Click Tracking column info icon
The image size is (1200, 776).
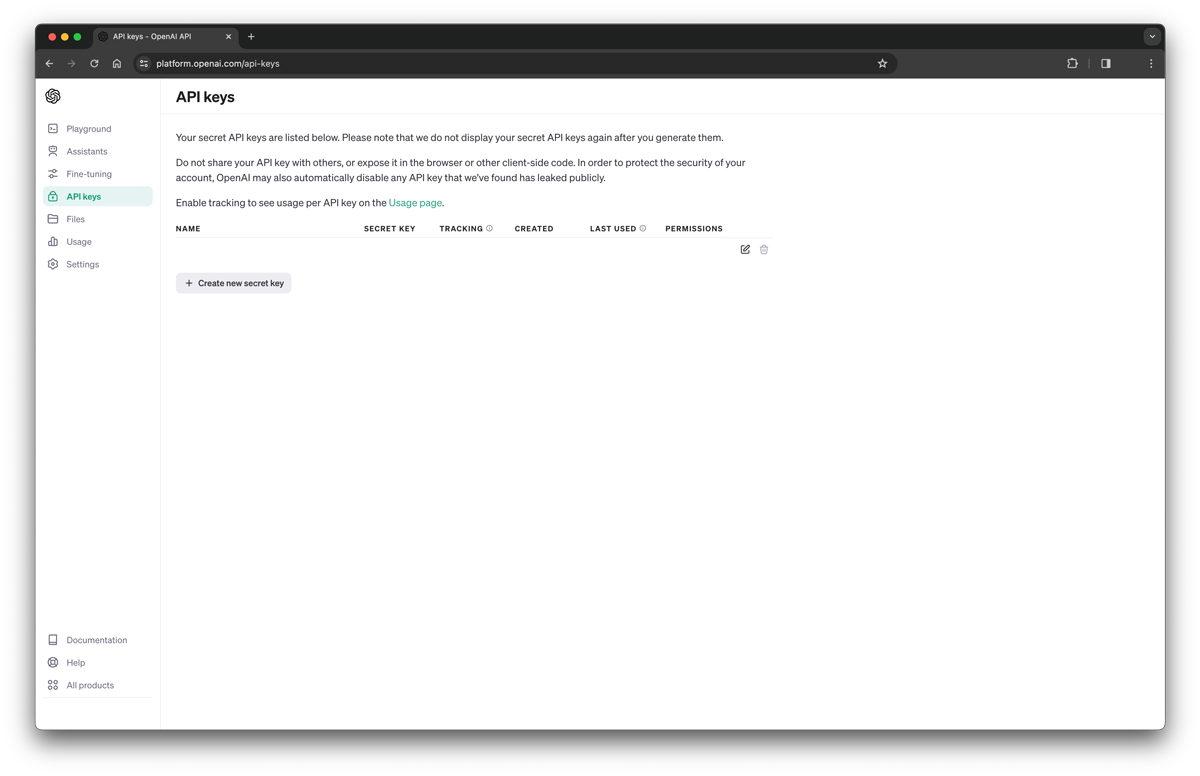point(489,228)
